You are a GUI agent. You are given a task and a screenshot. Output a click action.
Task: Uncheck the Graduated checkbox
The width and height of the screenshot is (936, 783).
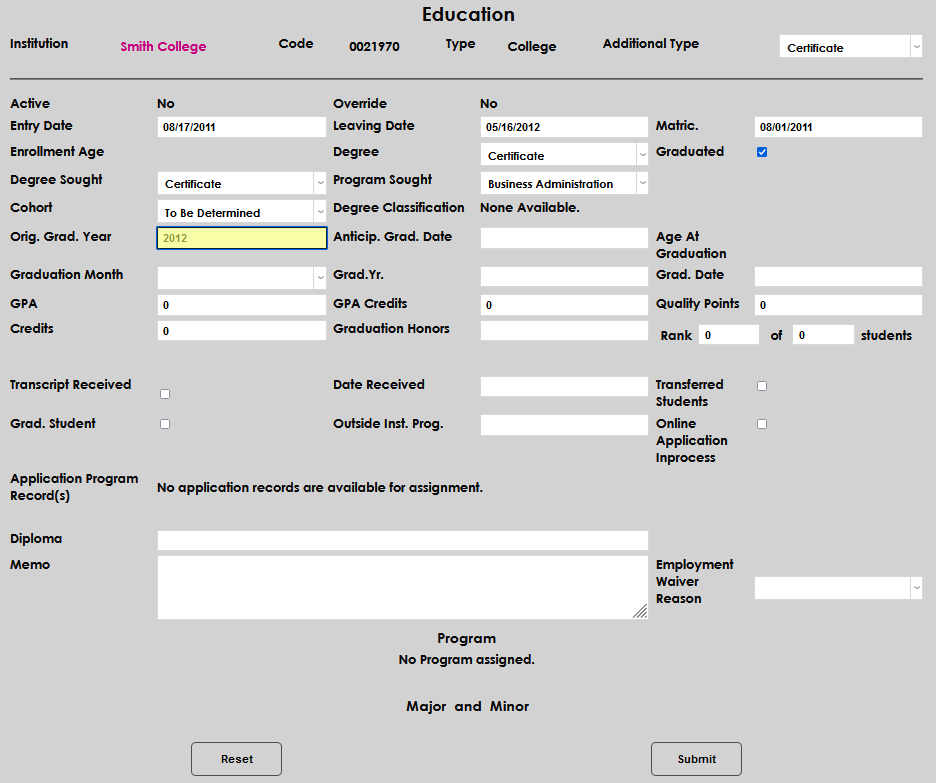pyautogui.click(x=762, y=152)
